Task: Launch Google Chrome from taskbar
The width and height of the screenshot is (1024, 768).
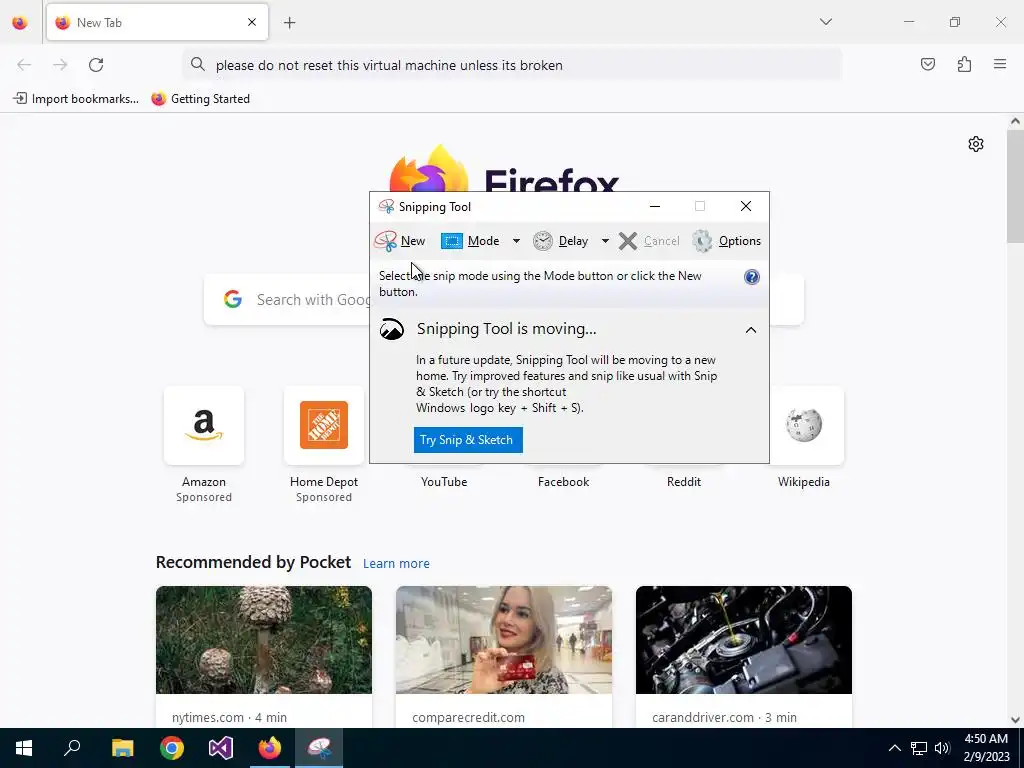Action: click(x=172, y=748)
